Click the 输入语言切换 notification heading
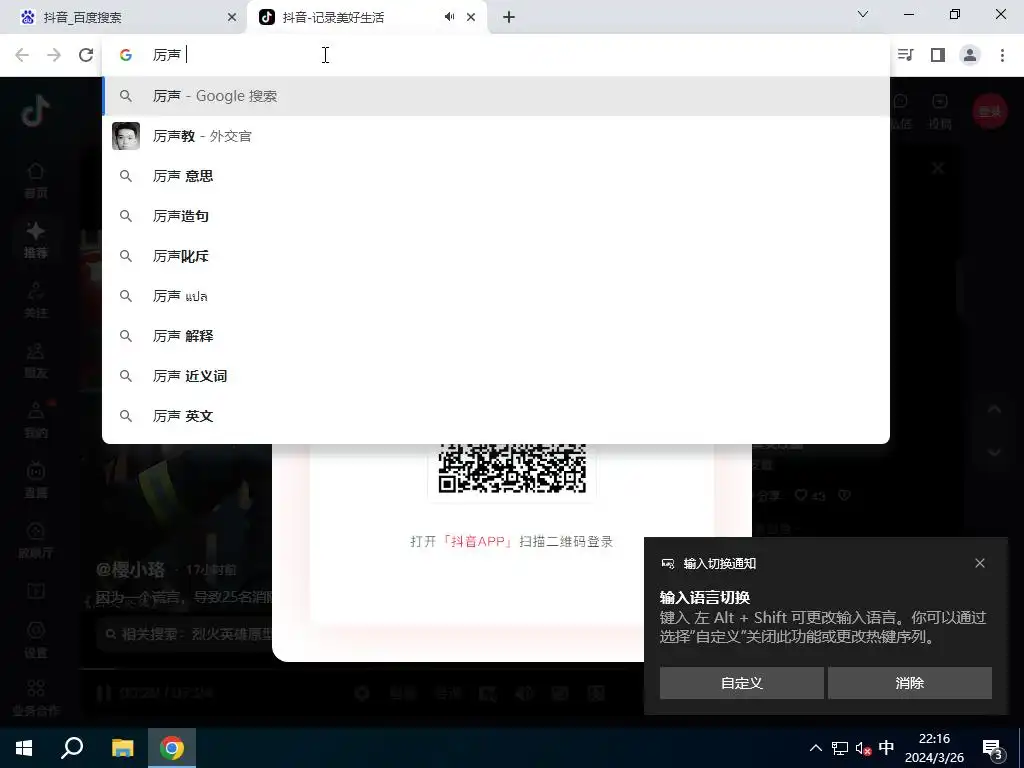This screenshot has width=1024, height=768. coord(705,597)
